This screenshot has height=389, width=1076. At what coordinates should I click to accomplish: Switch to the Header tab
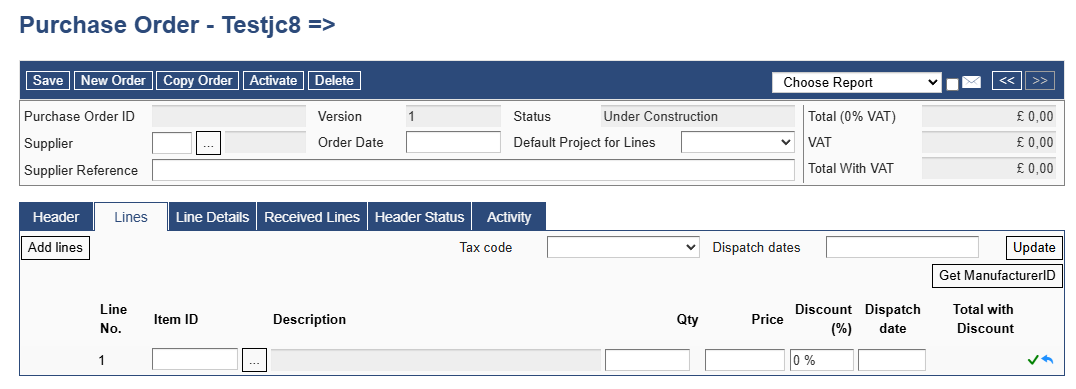(x=56, y=217)
